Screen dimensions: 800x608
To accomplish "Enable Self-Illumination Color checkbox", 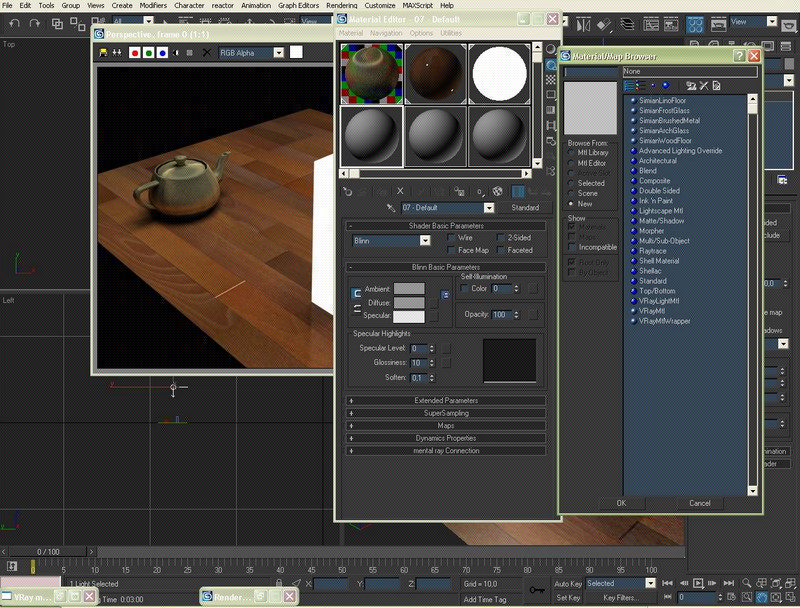I will [464, 289].
